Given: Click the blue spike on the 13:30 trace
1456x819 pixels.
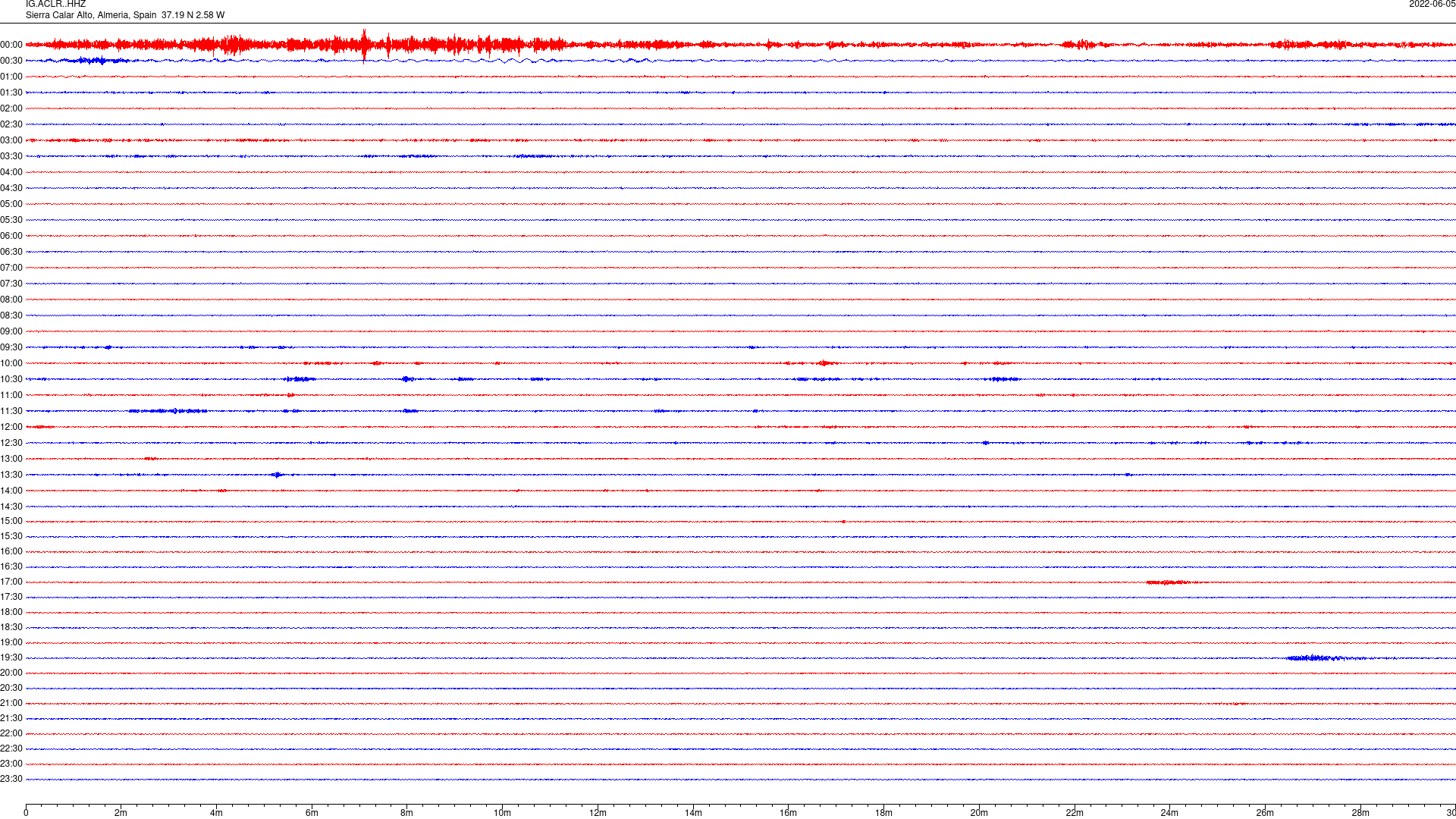Looking at the screenshot, I should [277, 475].
